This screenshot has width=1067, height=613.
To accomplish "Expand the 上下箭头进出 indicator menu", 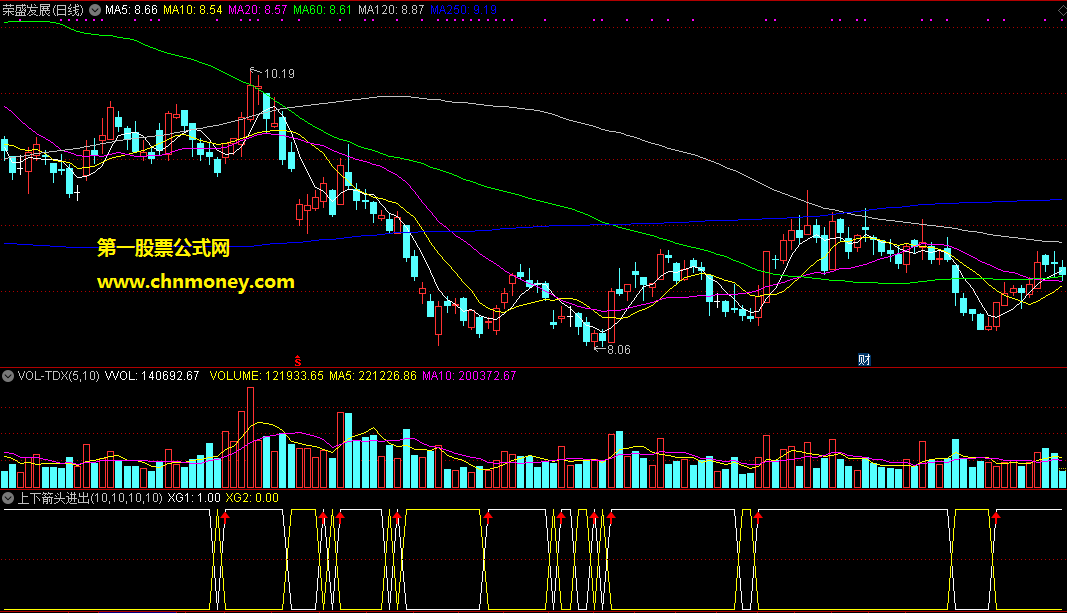I will (x=8, y=498).
